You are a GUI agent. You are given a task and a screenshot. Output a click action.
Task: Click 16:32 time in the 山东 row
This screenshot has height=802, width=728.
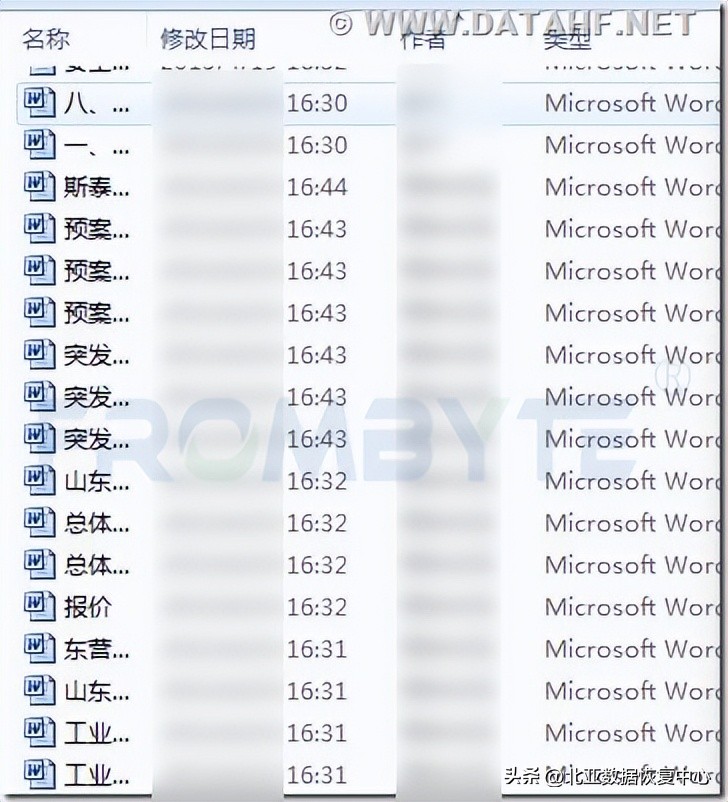tap(317, 481)
